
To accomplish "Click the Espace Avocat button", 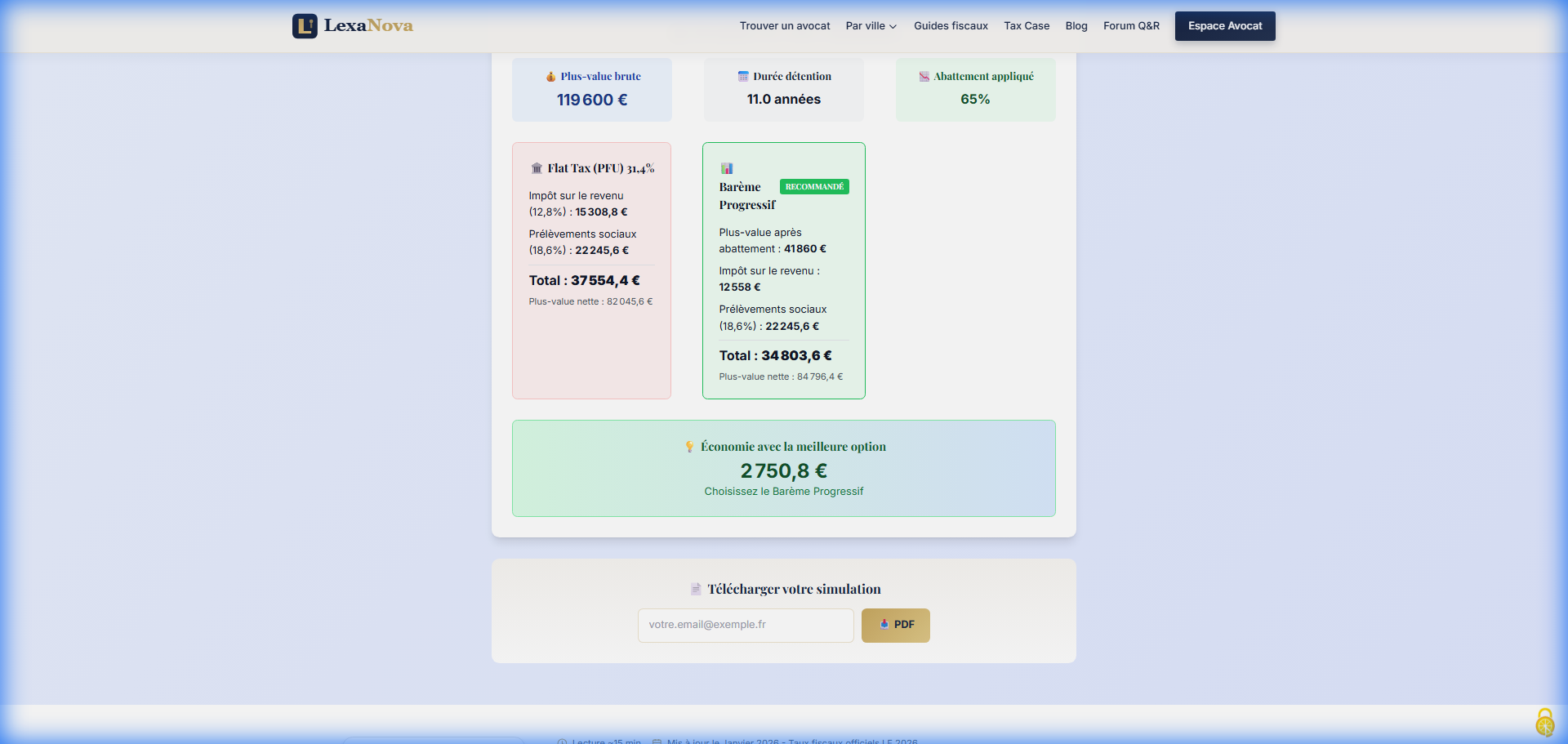I will coord(1225,26).
